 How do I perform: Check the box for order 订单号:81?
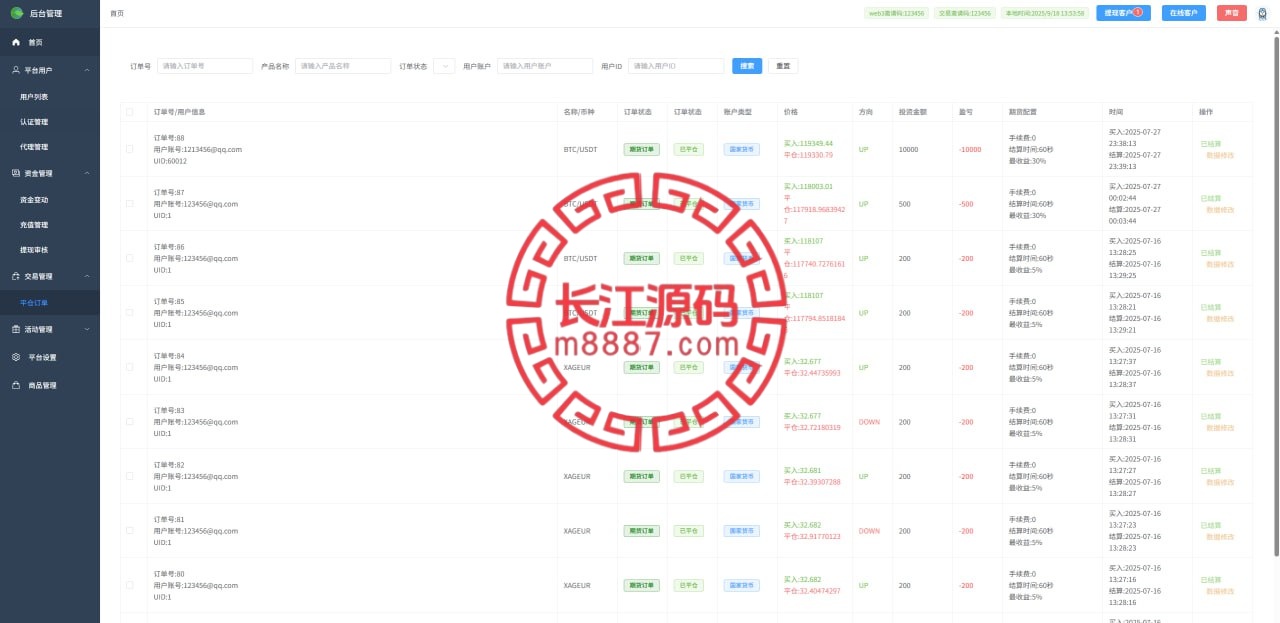tap(129, 531)
